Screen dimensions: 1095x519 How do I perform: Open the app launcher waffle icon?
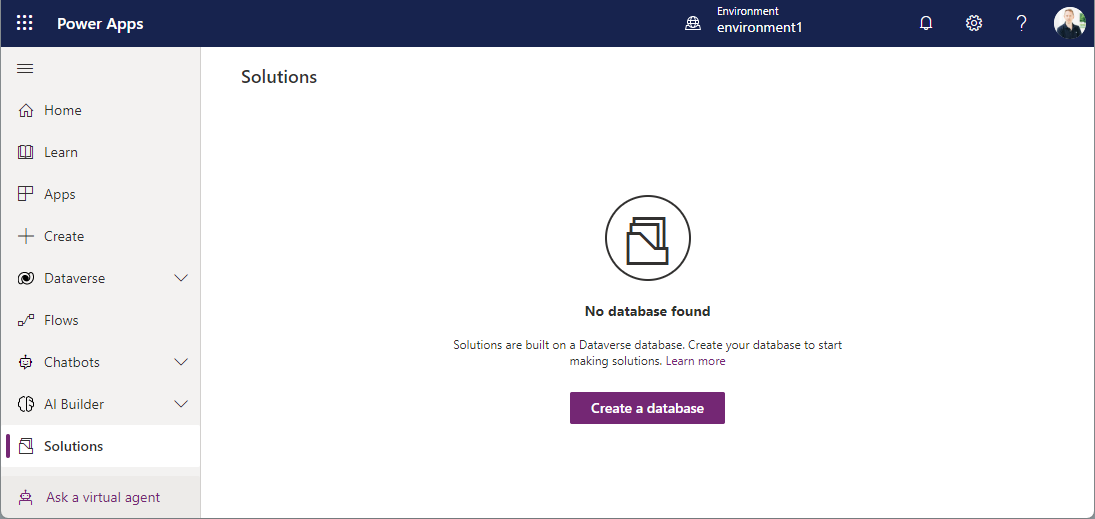point(24,23)
